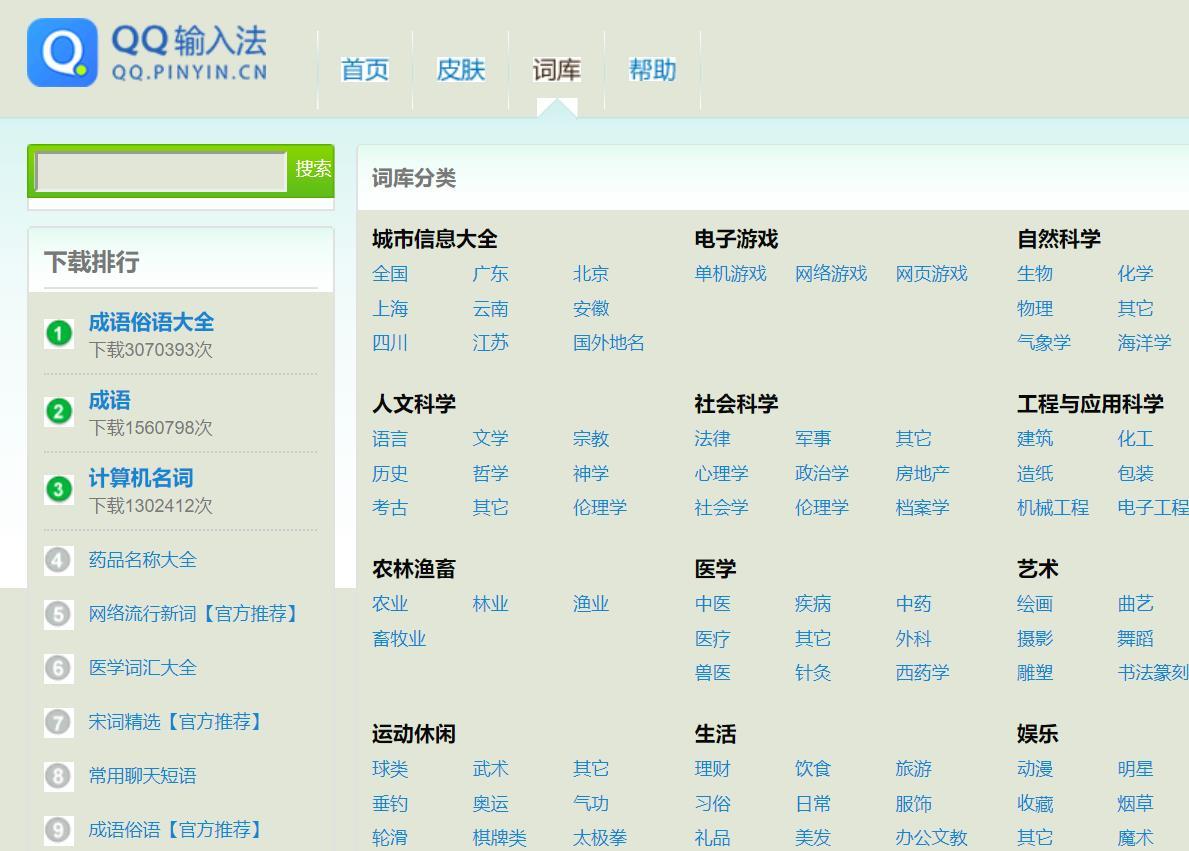Select the 动漫 category under 娱乐
The width and height of the screenshot is (1189, 851).
tap(1035, 770)
